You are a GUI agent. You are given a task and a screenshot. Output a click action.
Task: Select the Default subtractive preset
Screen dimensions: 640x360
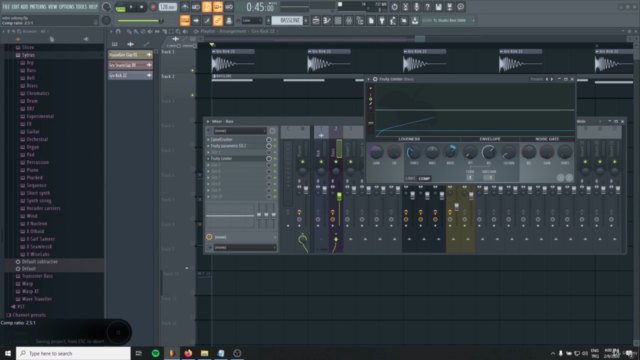click(x=40, y=262)
